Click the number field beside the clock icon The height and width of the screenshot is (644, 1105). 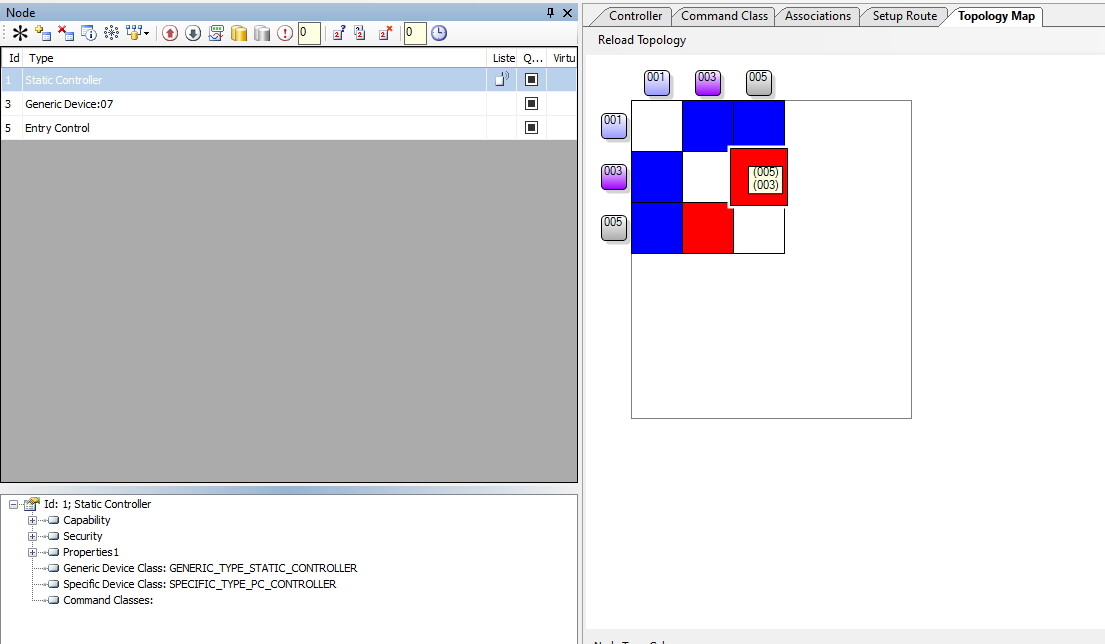point(415,33)
